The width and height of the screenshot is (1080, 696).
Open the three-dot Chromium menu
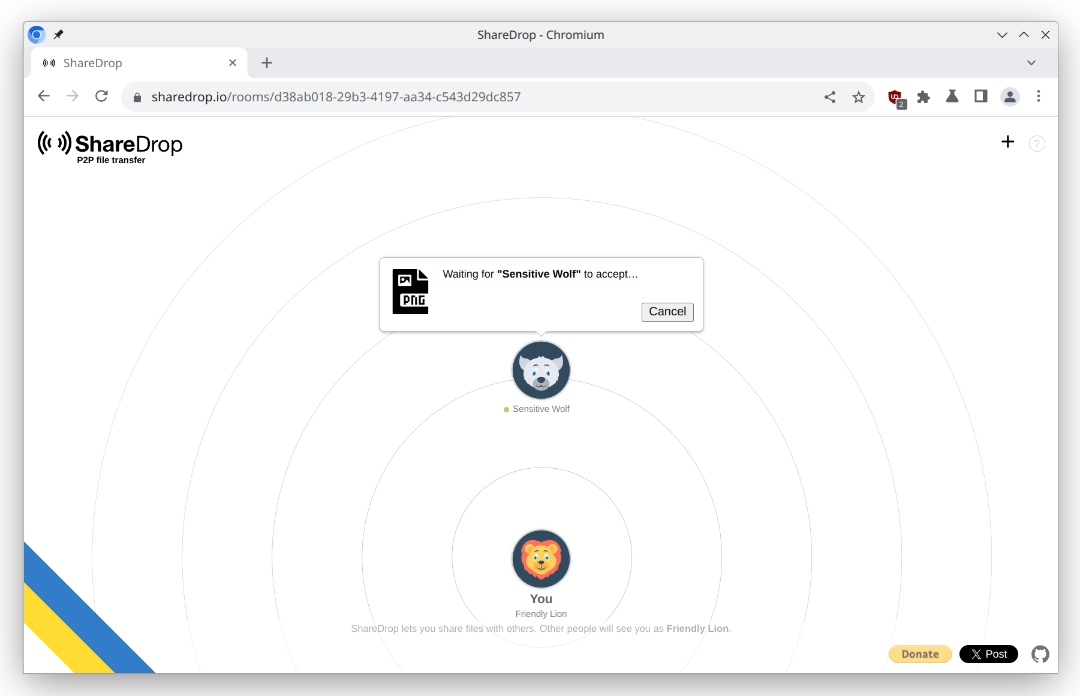(x=1039, y=96)
